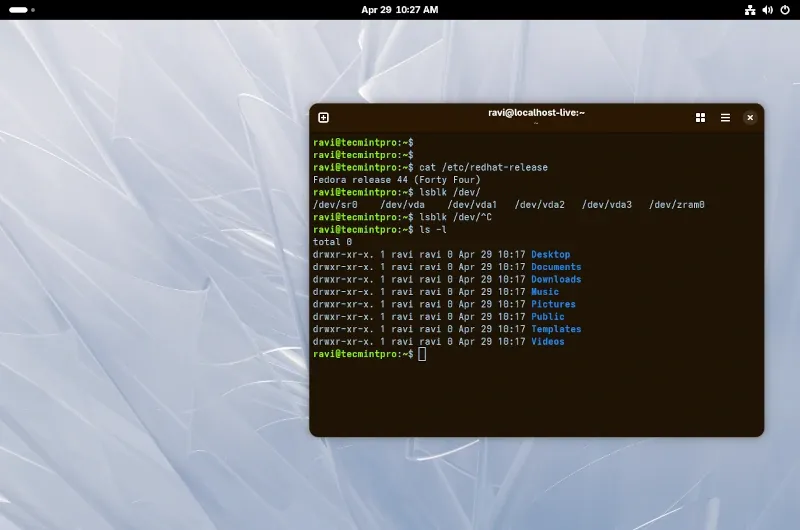Show the terminal tab overview grid
Image resolution: width=800 pixels, height=530 pixels.
[x=701, y=118]
